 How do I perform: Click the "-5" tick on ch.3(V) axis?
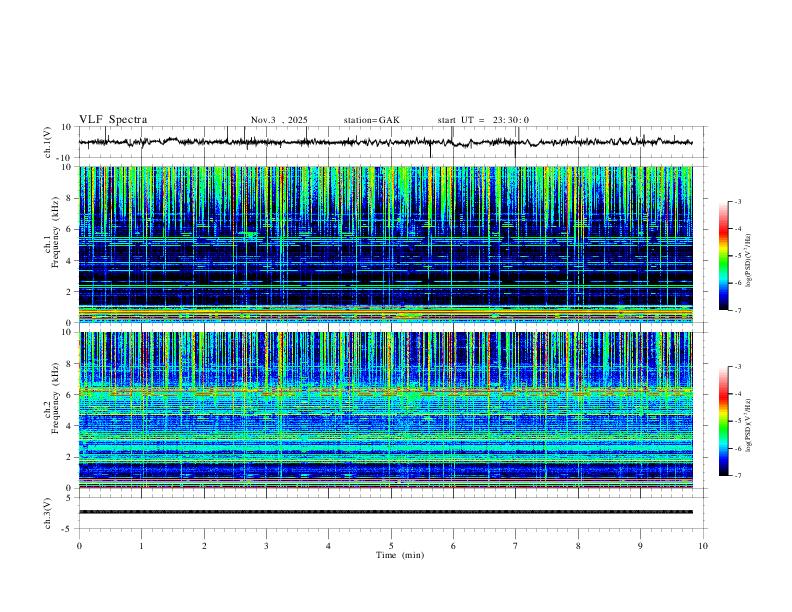click(x=68, y=529)
